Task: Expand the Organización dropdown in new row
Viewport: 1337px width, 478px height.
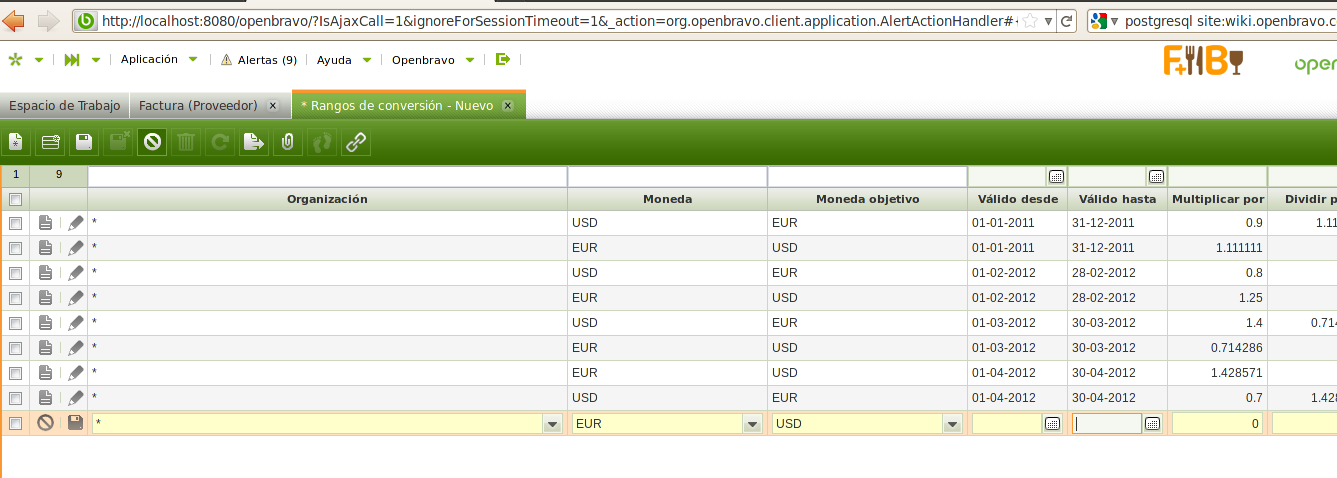Action: click(552, 424)
